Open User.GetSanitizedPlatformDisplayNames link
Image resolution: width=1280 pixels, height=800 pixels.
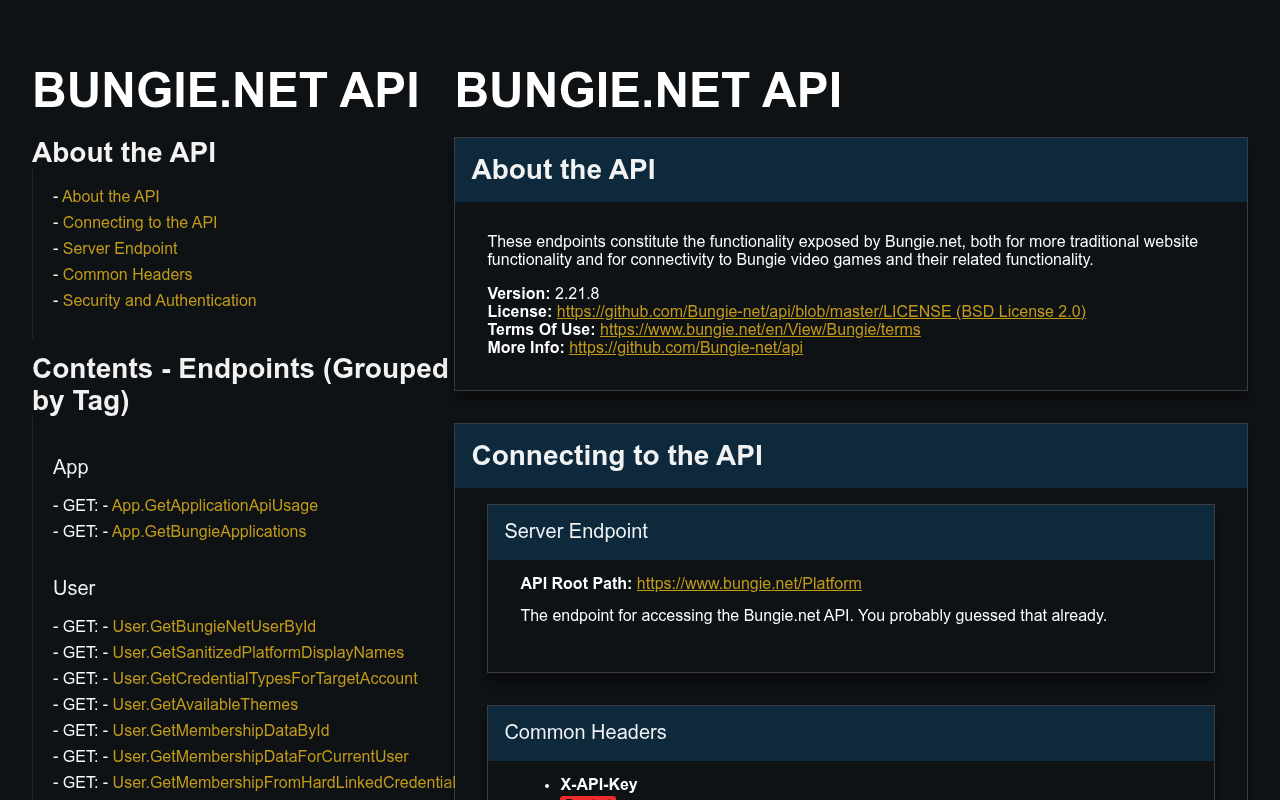pyautogui.click(x=258, y=652)
